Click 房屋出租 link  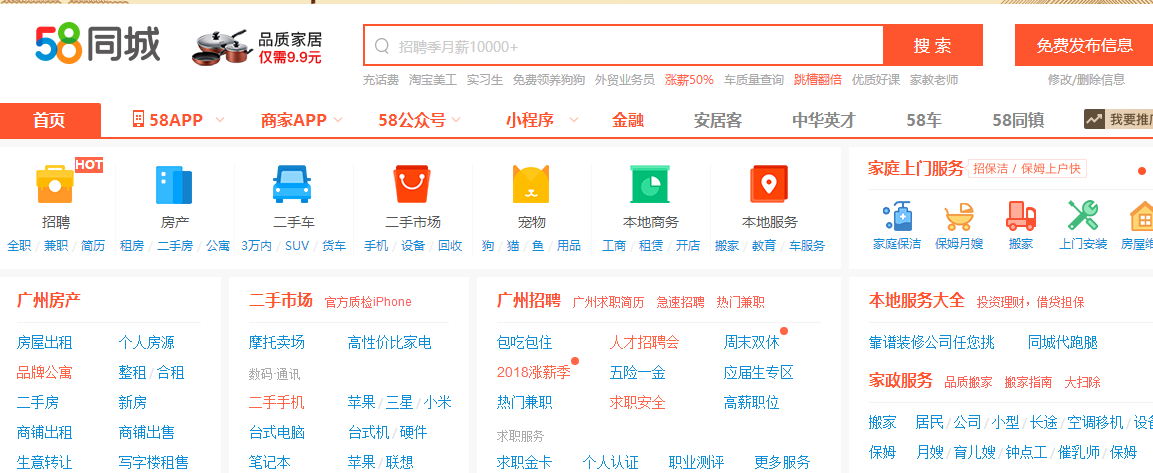pos(44,342)
